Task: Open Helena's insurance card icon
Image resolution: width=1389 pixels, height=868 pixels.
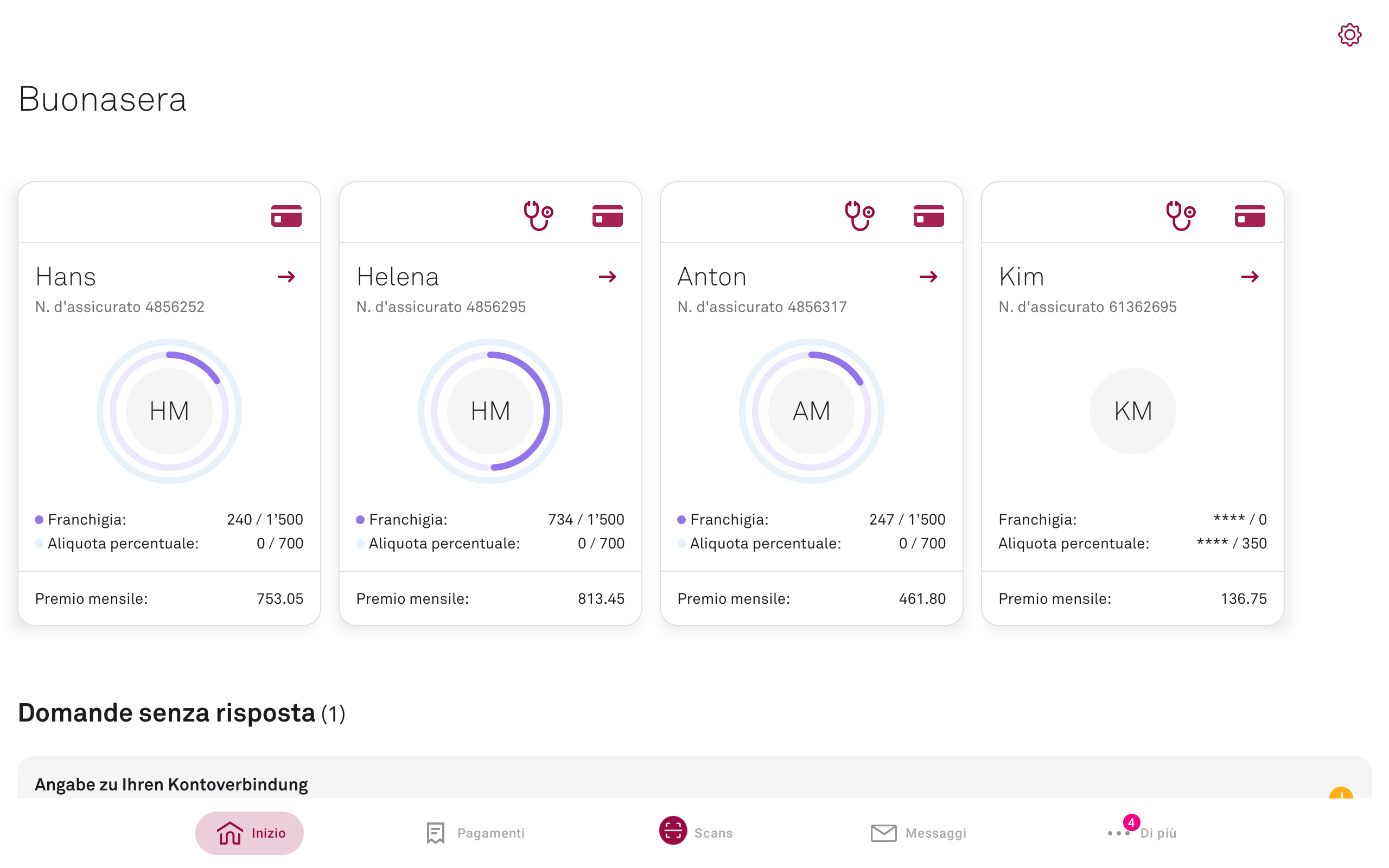Action: 607,216
